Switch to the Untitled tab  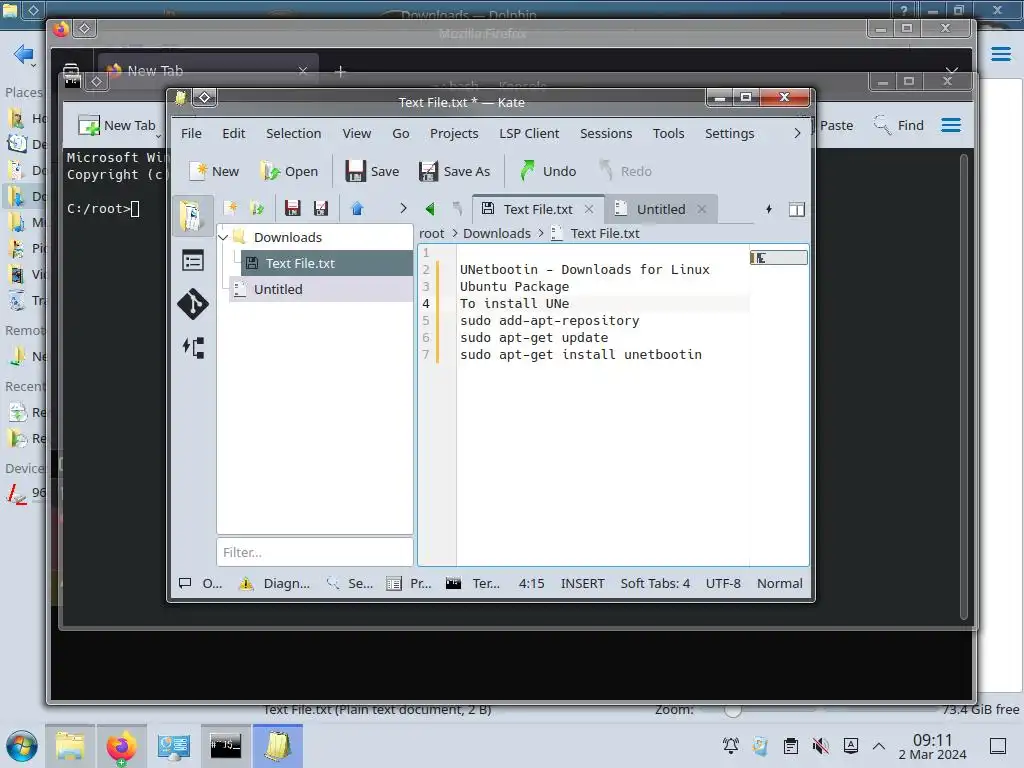[x=660, y=209]
